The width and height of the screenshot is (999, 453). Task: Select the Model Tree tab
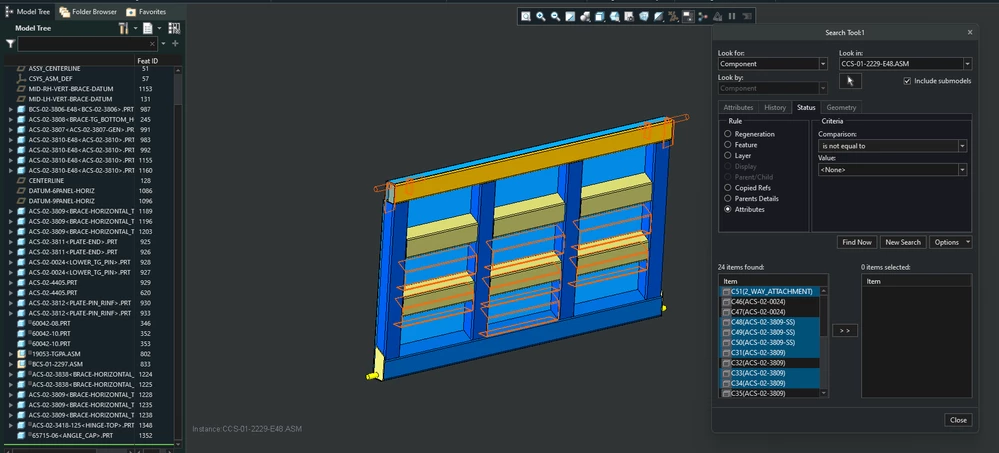[28, 11]
